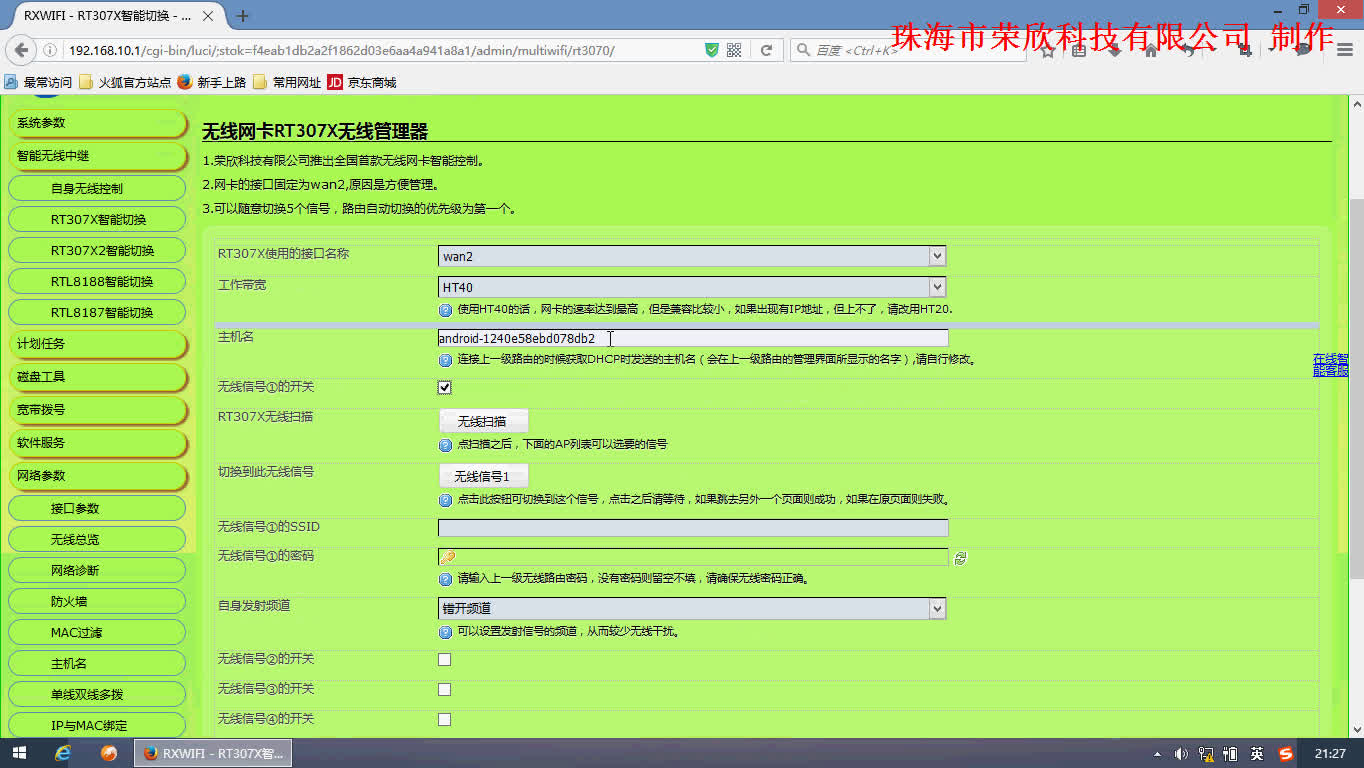The height and width of the screenshot is (768, 1364).
Task: Select the 系统参数 sidebar menu
Action: point(96,122)
